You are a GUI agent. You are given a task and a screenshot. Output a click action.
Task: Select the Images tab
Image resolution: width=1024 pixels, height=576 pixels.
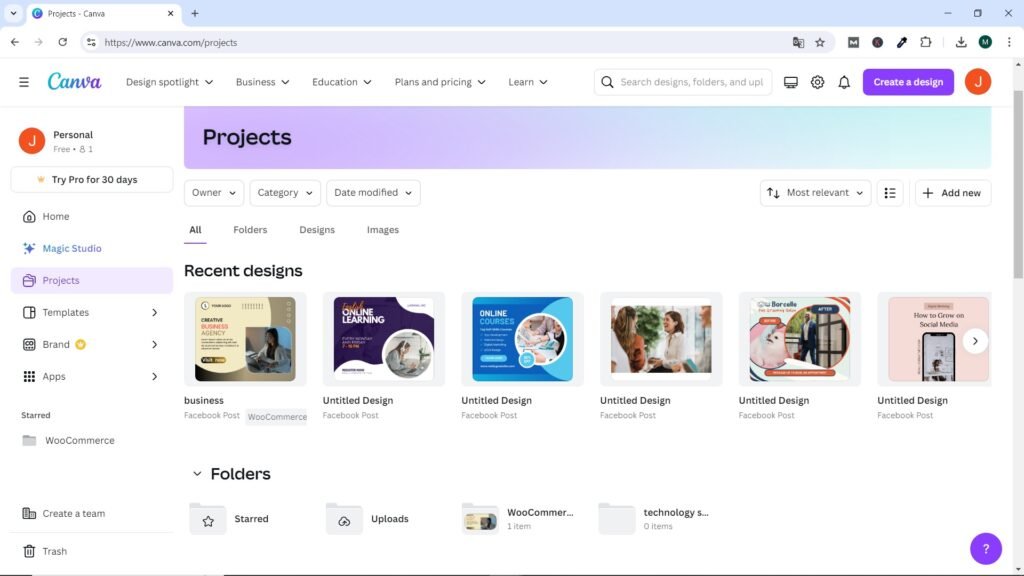coord(382,230)
